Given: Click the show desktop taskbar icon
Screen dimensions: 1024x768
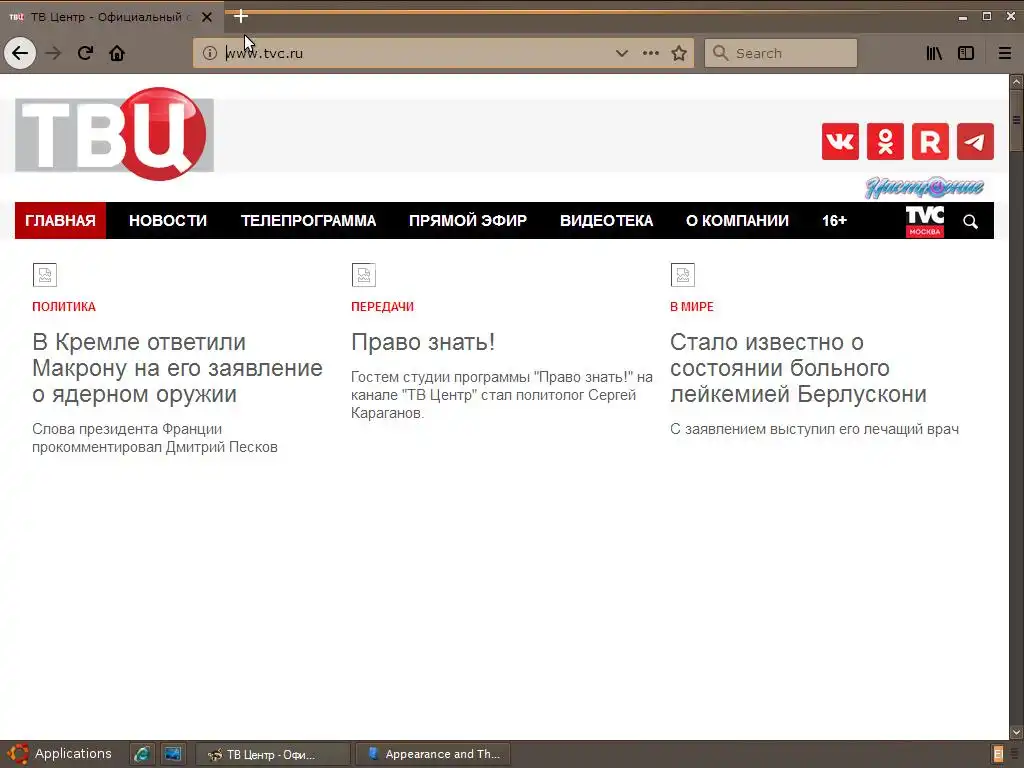Looking at the screenshot, I should point(173,754).
